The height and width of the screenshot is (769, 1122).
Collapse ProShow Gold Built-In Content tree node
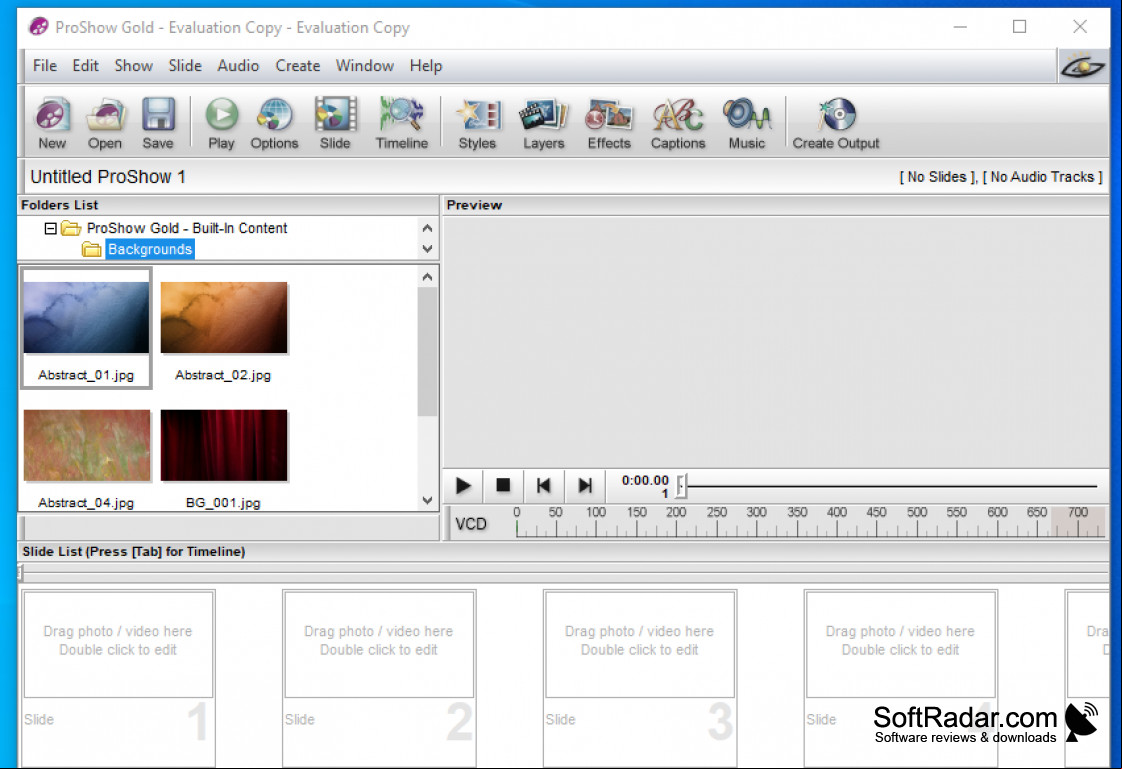(50, 228)
